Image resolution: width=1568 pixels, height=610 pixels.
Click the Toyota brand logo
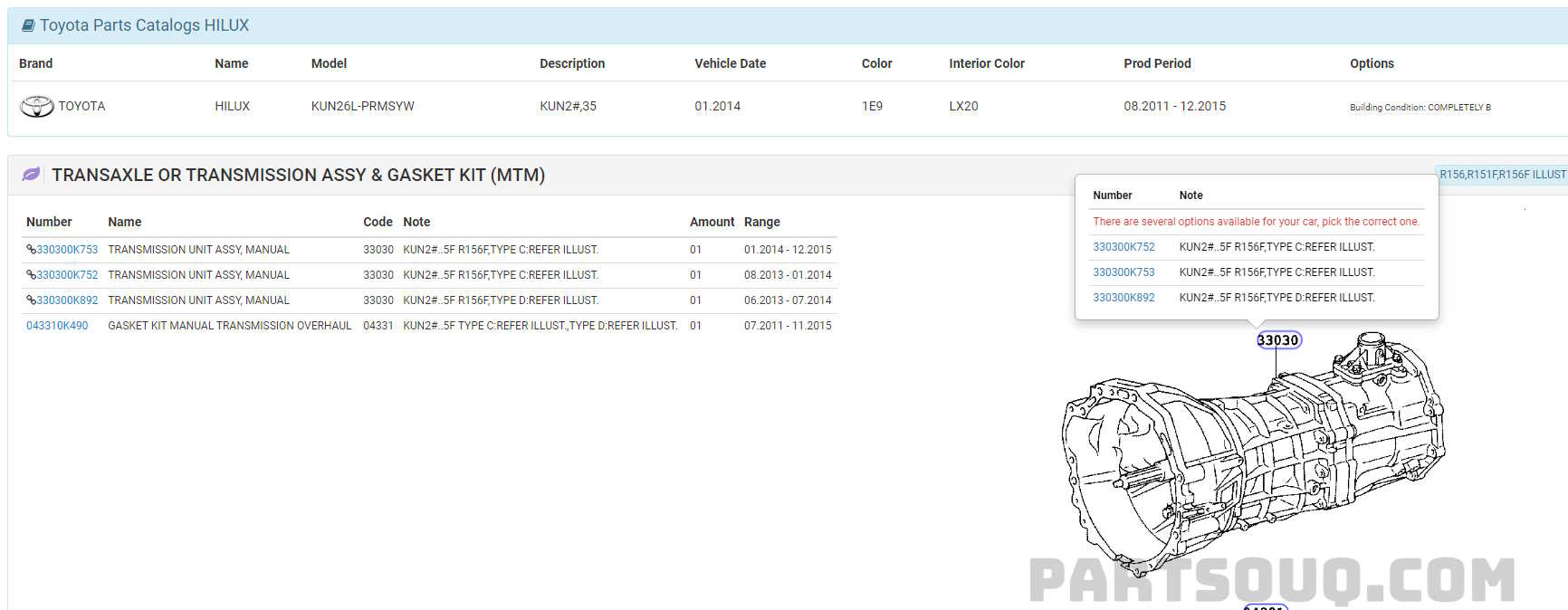click(x=37, y=107)
